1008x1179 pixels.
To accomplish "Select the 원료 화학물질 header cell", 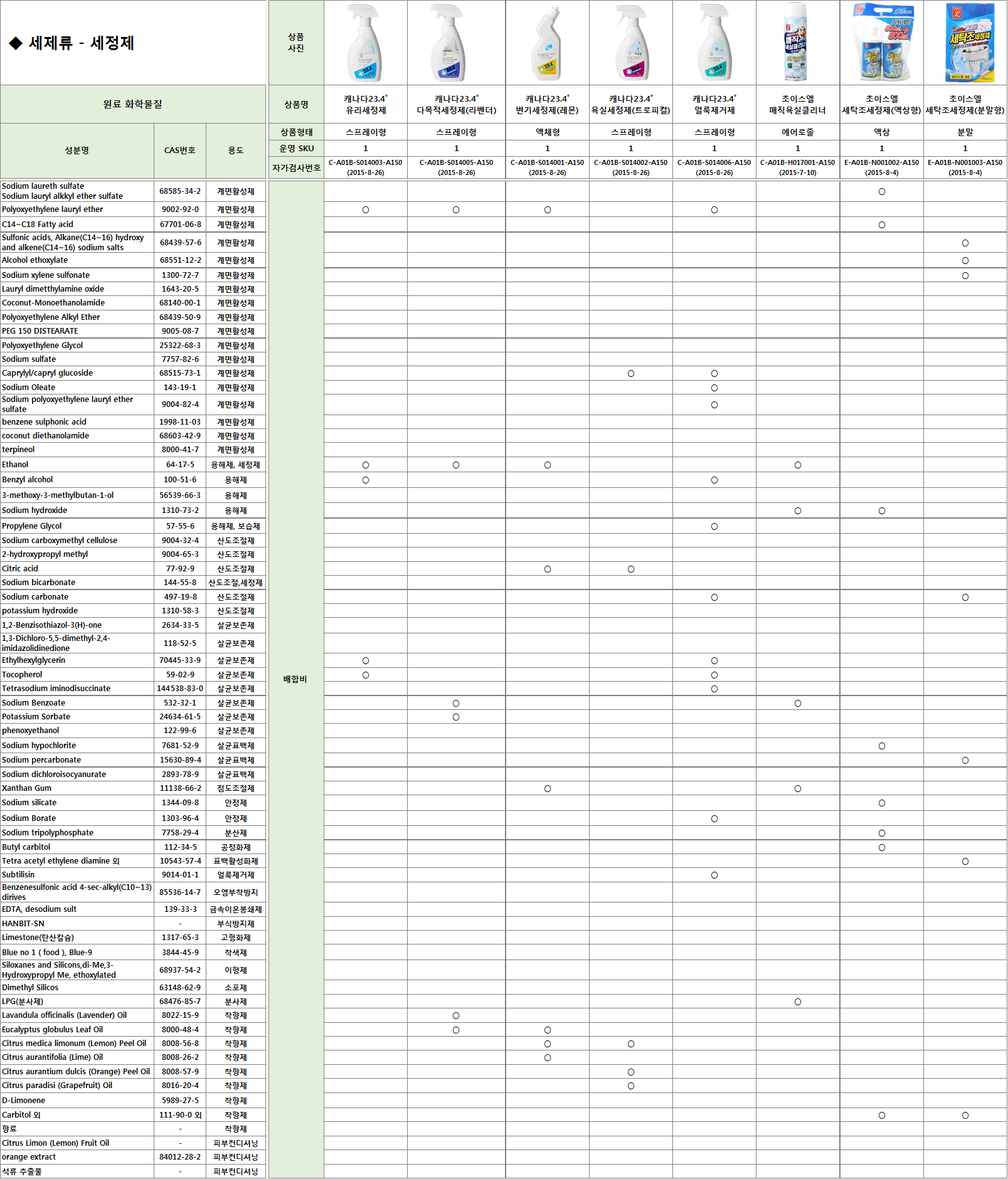I will pyautogui.click(x=133, y=104).
